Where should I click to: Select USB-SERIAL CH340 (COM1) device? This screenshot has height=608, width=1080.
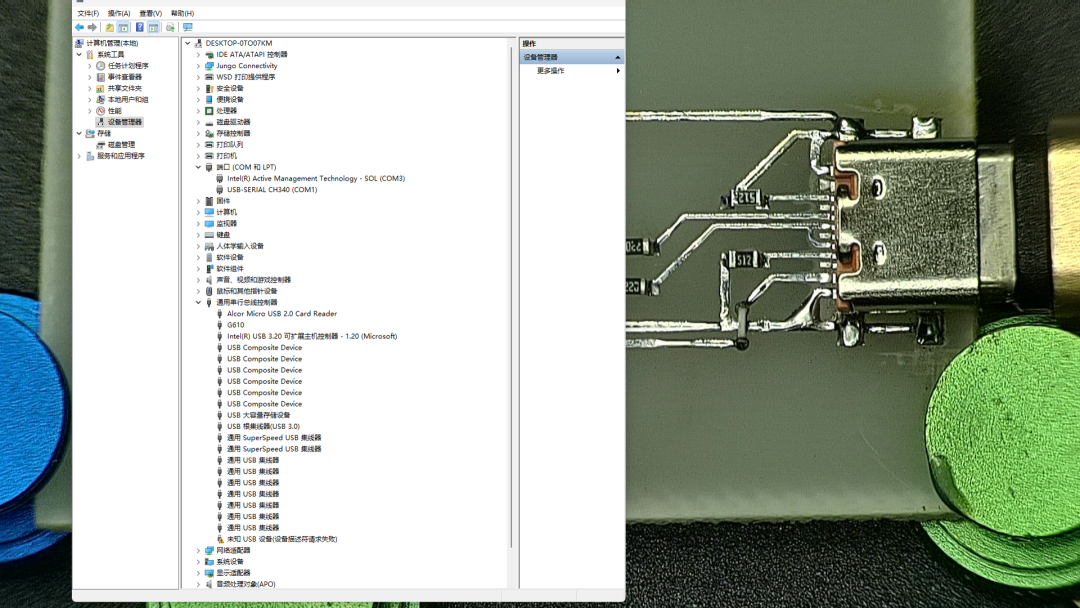pyautogui.click(x=272, y=189)
